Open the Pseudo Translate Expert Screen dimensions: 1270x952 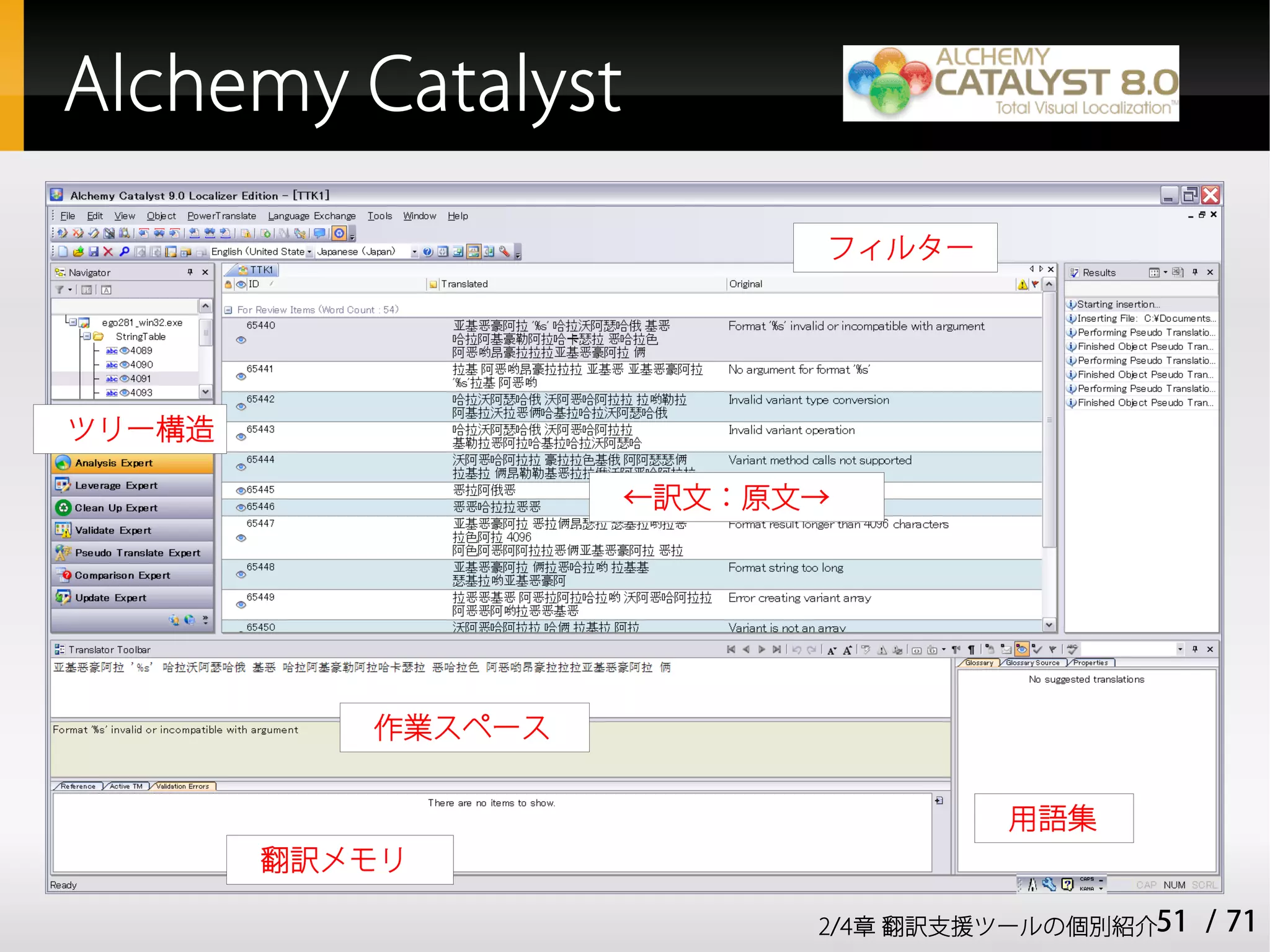click(133, 553)
